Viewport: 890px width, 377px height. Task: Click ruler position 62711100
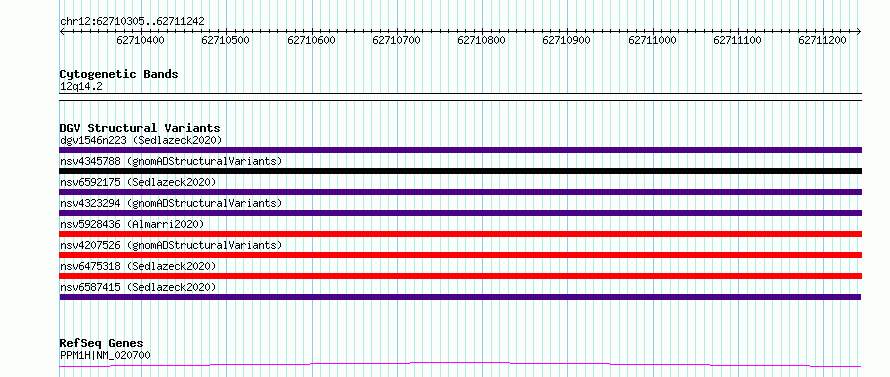point(737,40)
